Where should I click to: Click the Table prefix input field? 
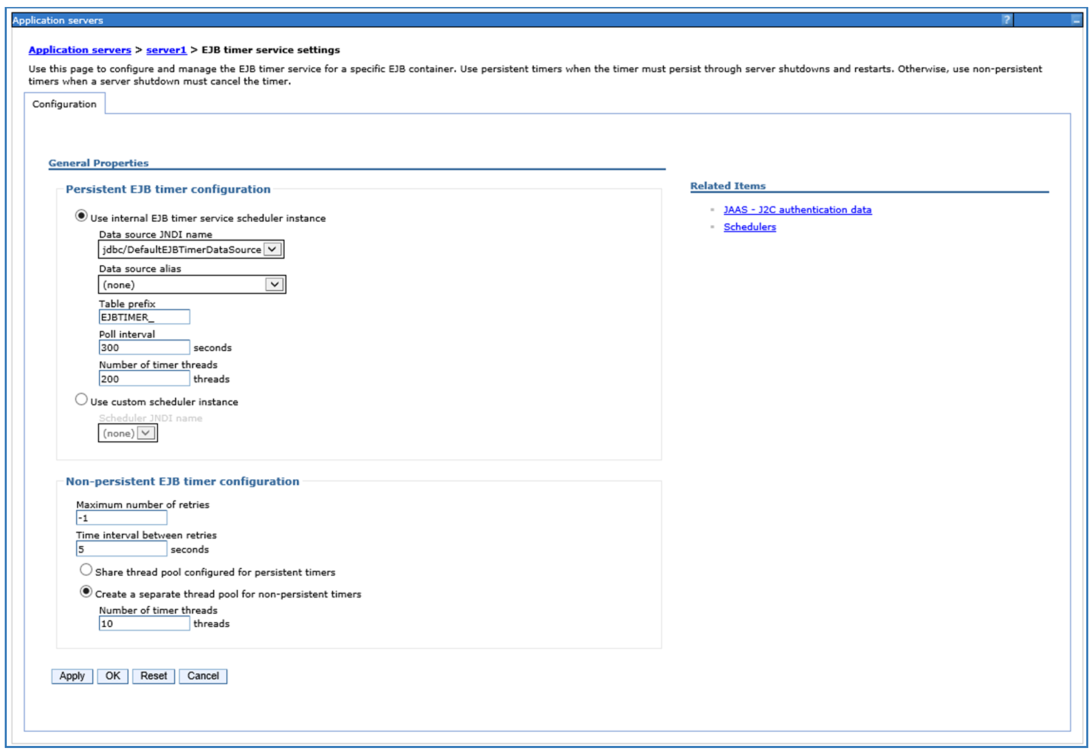144,317
